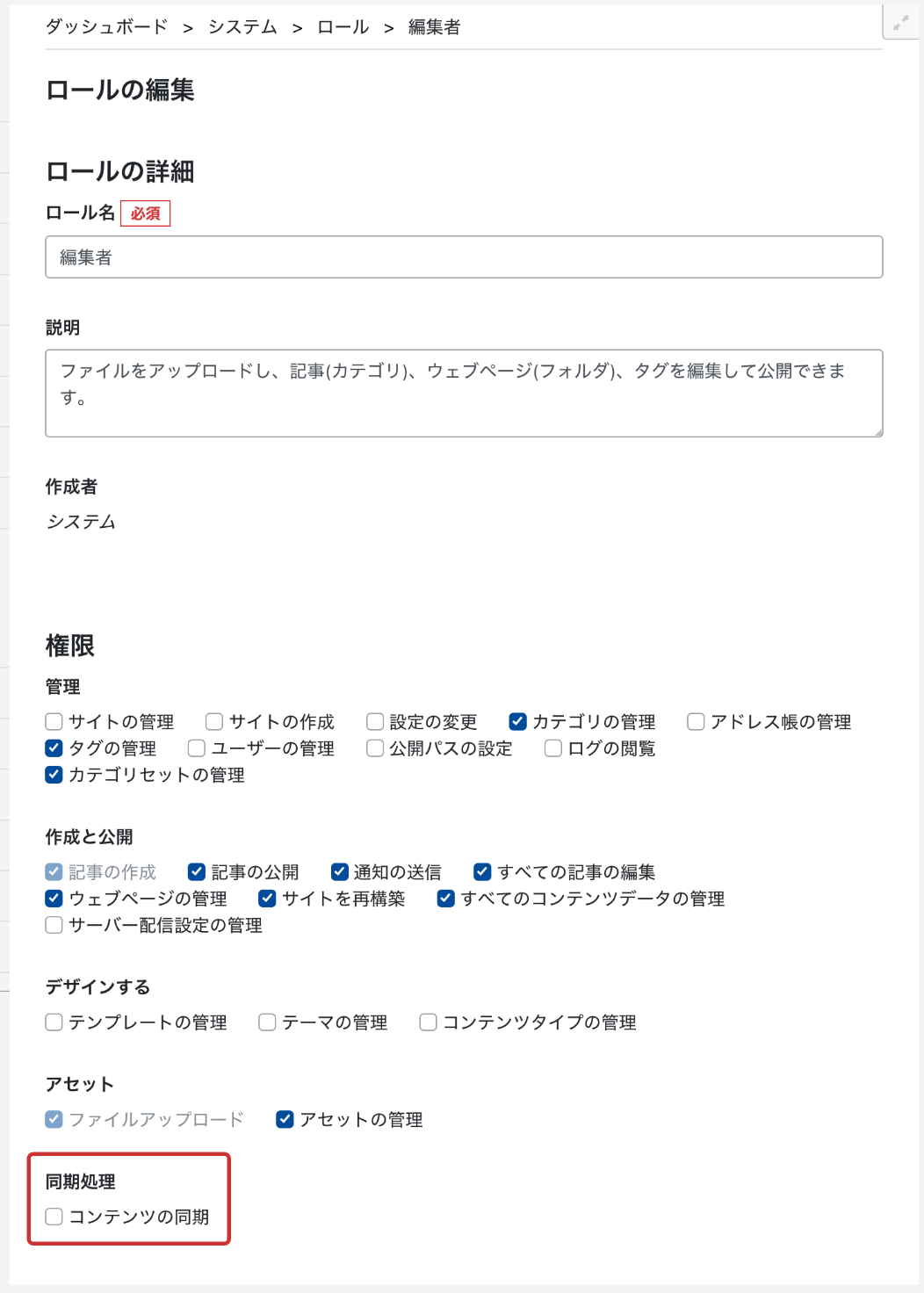Enable 設定の変更 permission checkbox

click(x=375, y=722)
